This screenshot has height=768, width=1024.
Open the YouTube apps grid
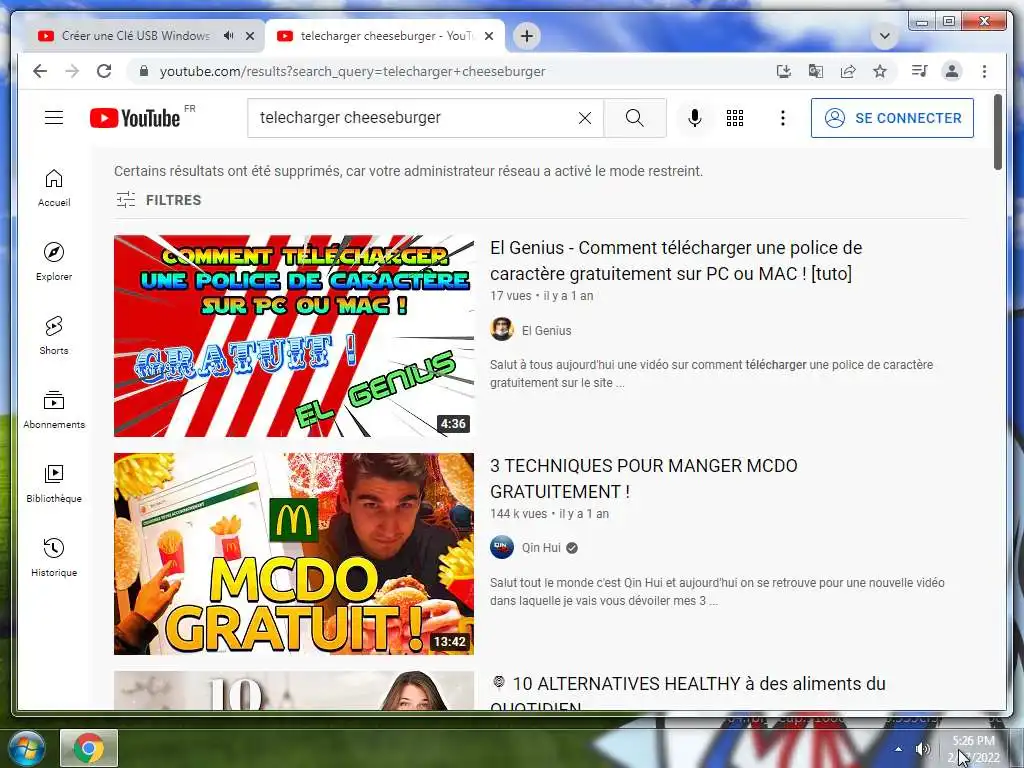[x=735, y=118]
